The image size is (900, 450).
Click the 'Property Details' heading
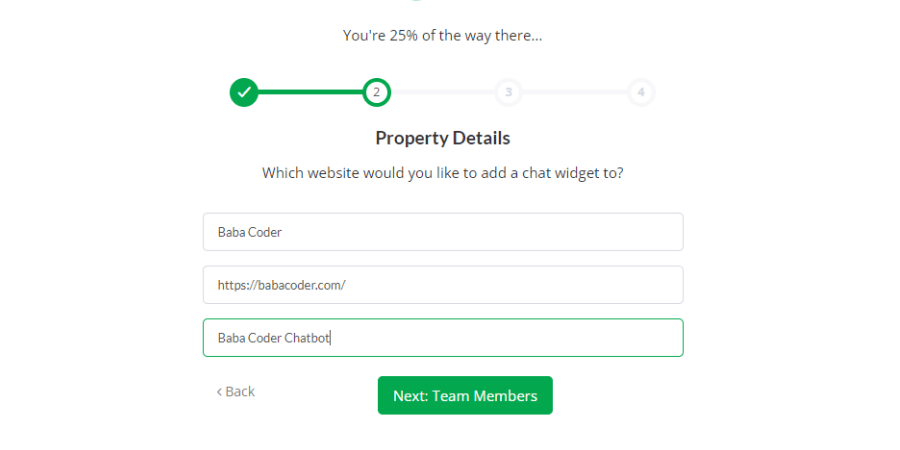tap(443, 138)
